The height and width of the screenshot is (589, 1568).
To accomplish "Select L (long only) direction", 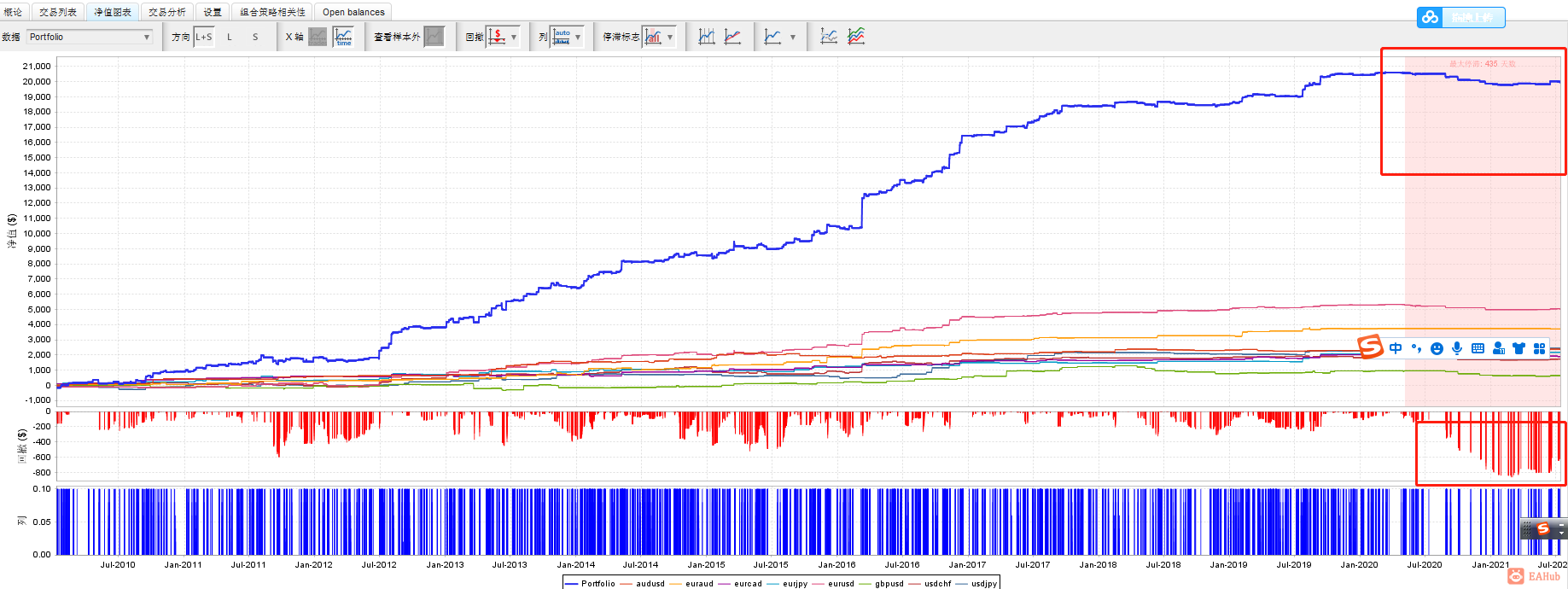I will [x=230, y=37].
